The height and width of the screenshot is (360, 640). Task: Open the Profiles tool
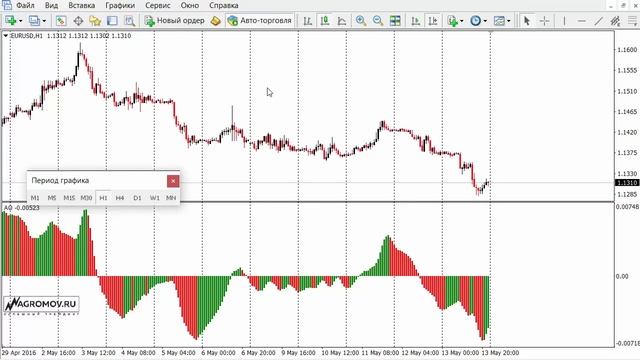34,20
